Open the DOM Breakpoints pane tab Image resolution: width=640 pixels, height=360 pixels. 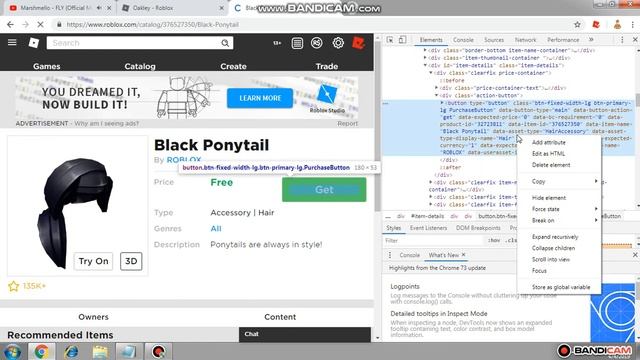pos(478,228)
